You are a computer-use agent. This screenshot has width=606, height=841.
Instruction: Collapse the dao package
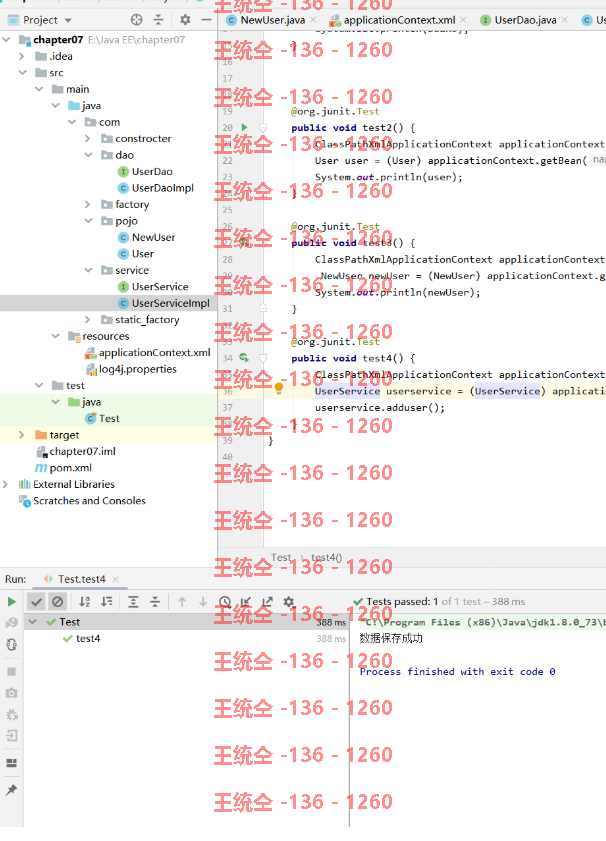[88, 155]
